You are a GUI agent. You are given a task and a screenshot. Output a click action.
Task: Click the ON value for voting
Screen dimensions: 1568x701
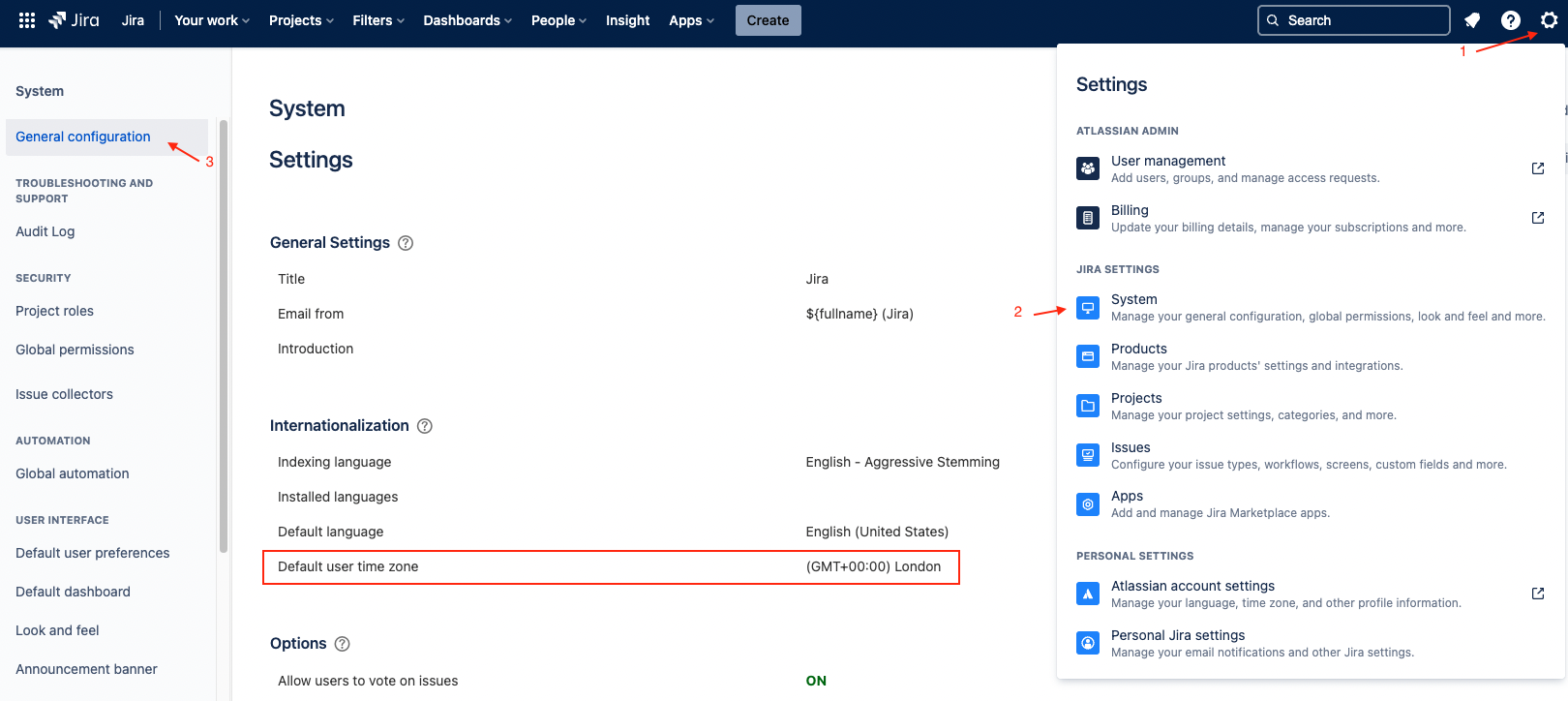816,681
